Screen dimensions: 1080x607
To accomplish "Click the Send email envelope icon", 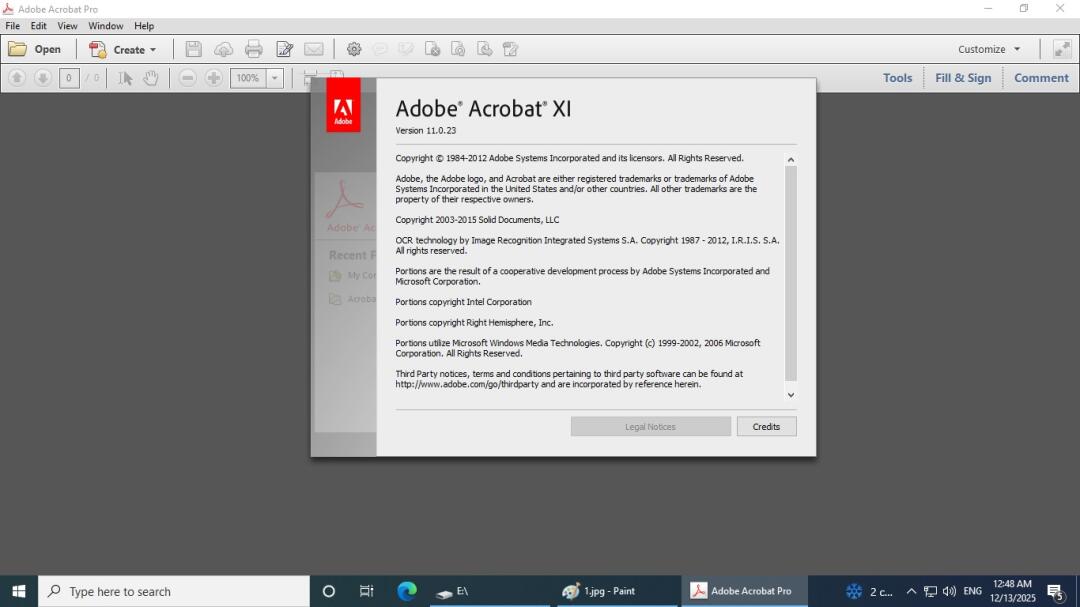I will [314, 49].
